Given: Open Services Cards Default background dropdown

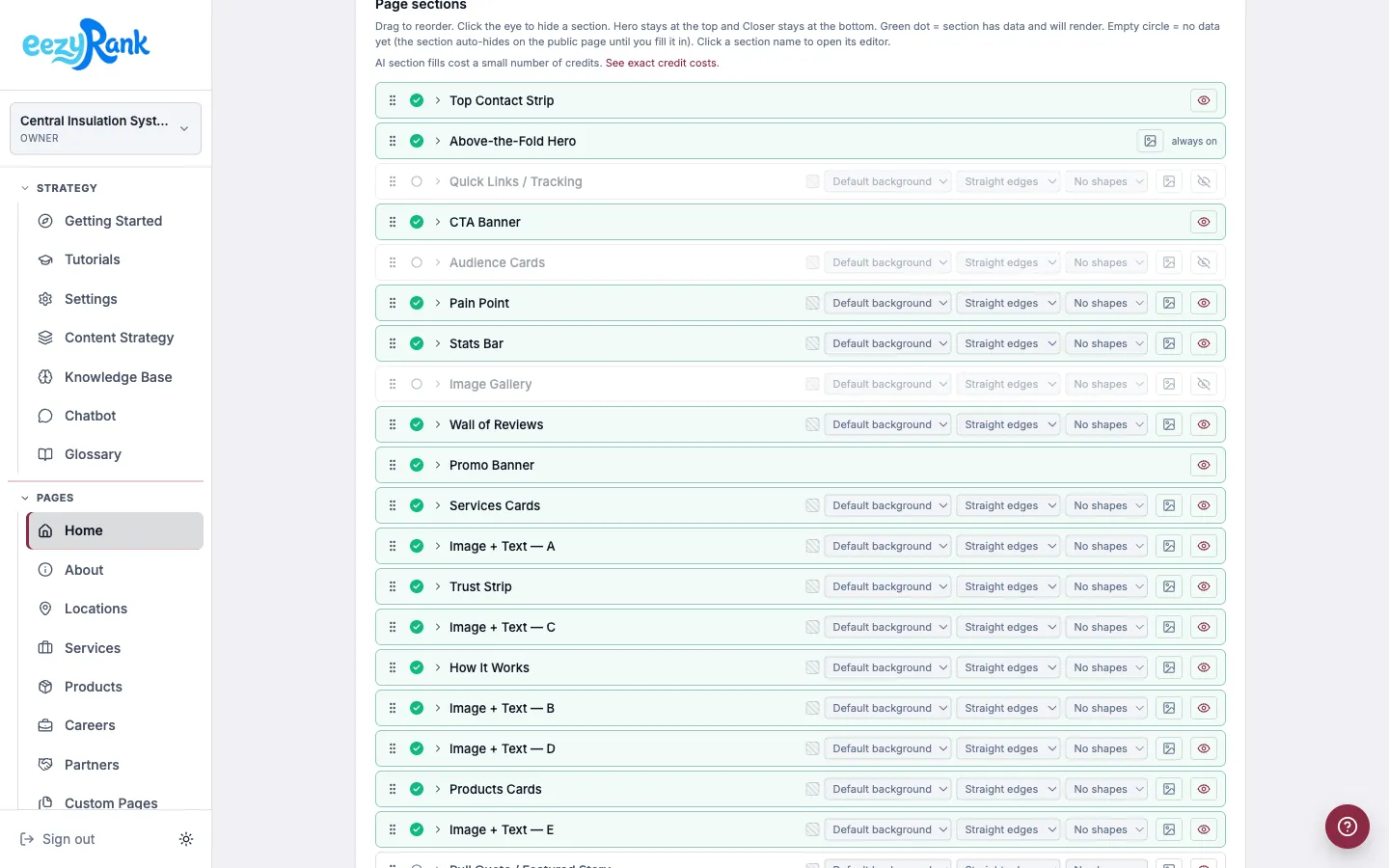Looking at the screenshot, I should [887, 505].
